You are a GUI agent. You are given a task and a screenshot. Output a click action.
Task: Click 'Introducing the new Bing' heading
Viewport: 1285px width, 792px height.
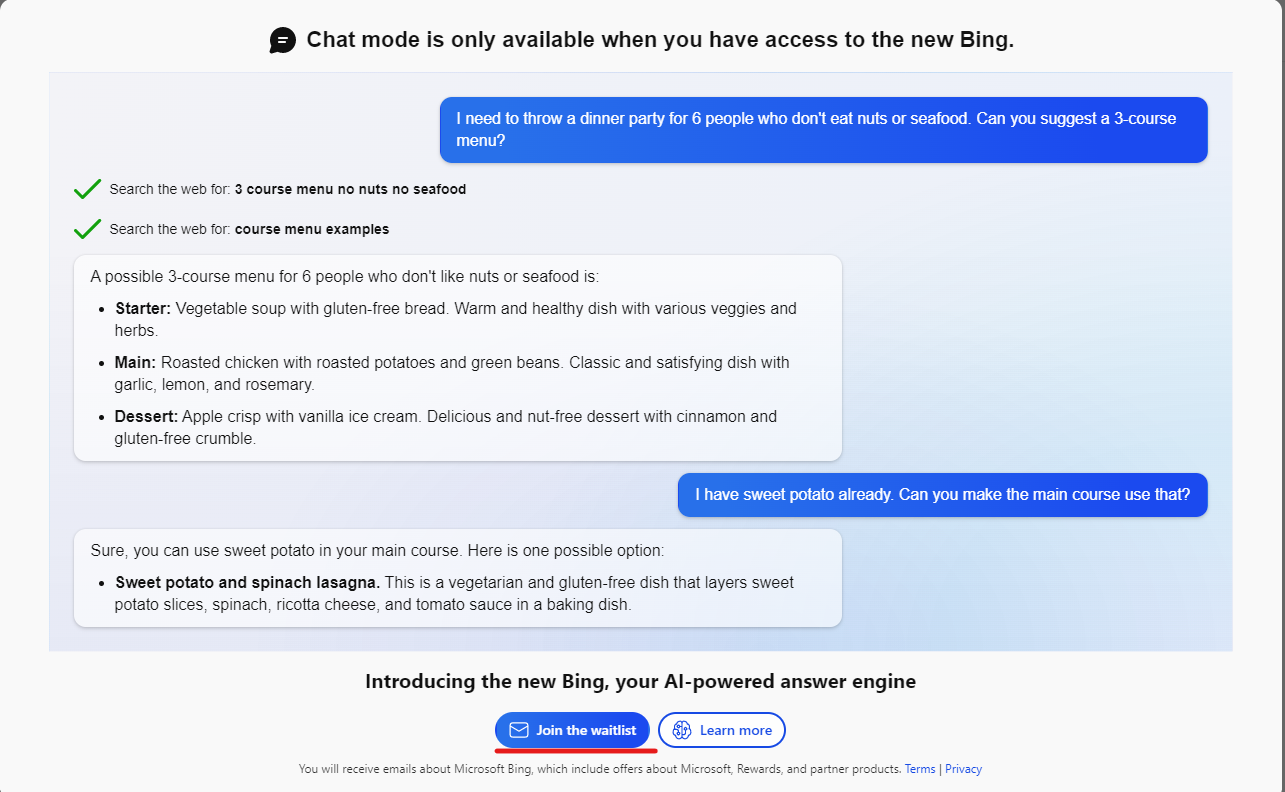640,682
